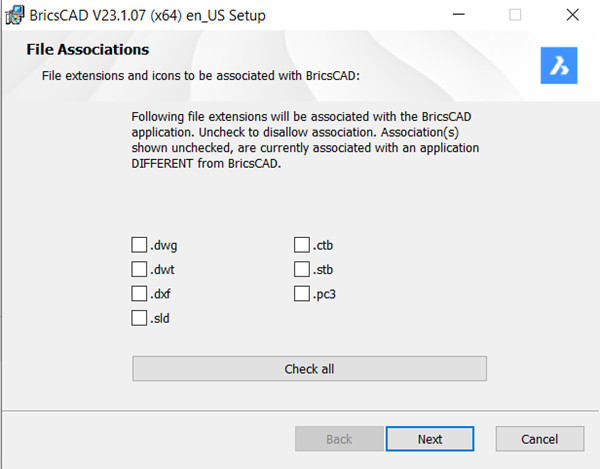Click the File Associations heading
This screenshot has width=600, height=469.
(86, 50)
